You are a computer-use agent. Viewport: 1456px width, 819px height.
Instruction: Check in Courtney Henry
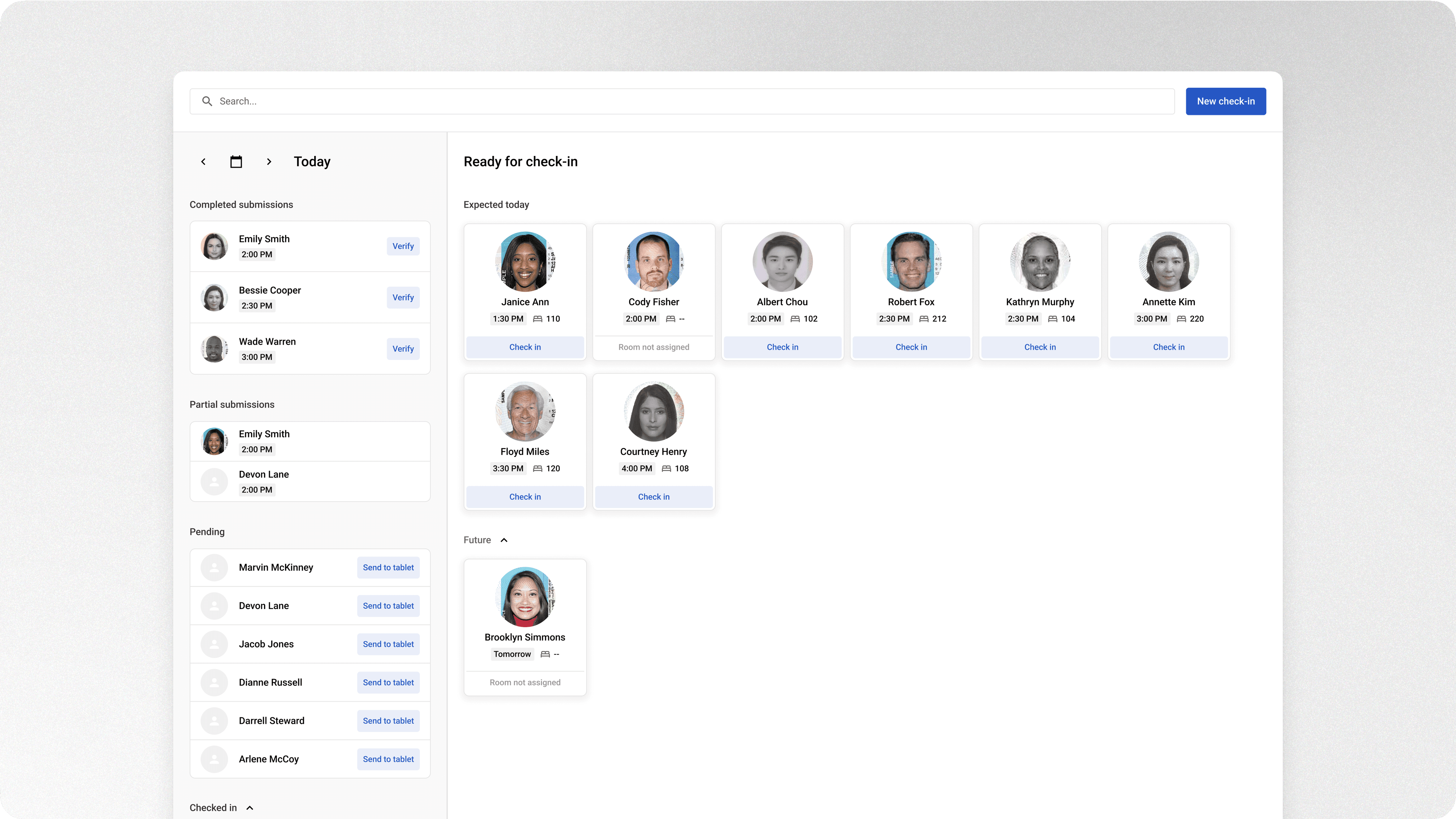click(x=653, y=496)
